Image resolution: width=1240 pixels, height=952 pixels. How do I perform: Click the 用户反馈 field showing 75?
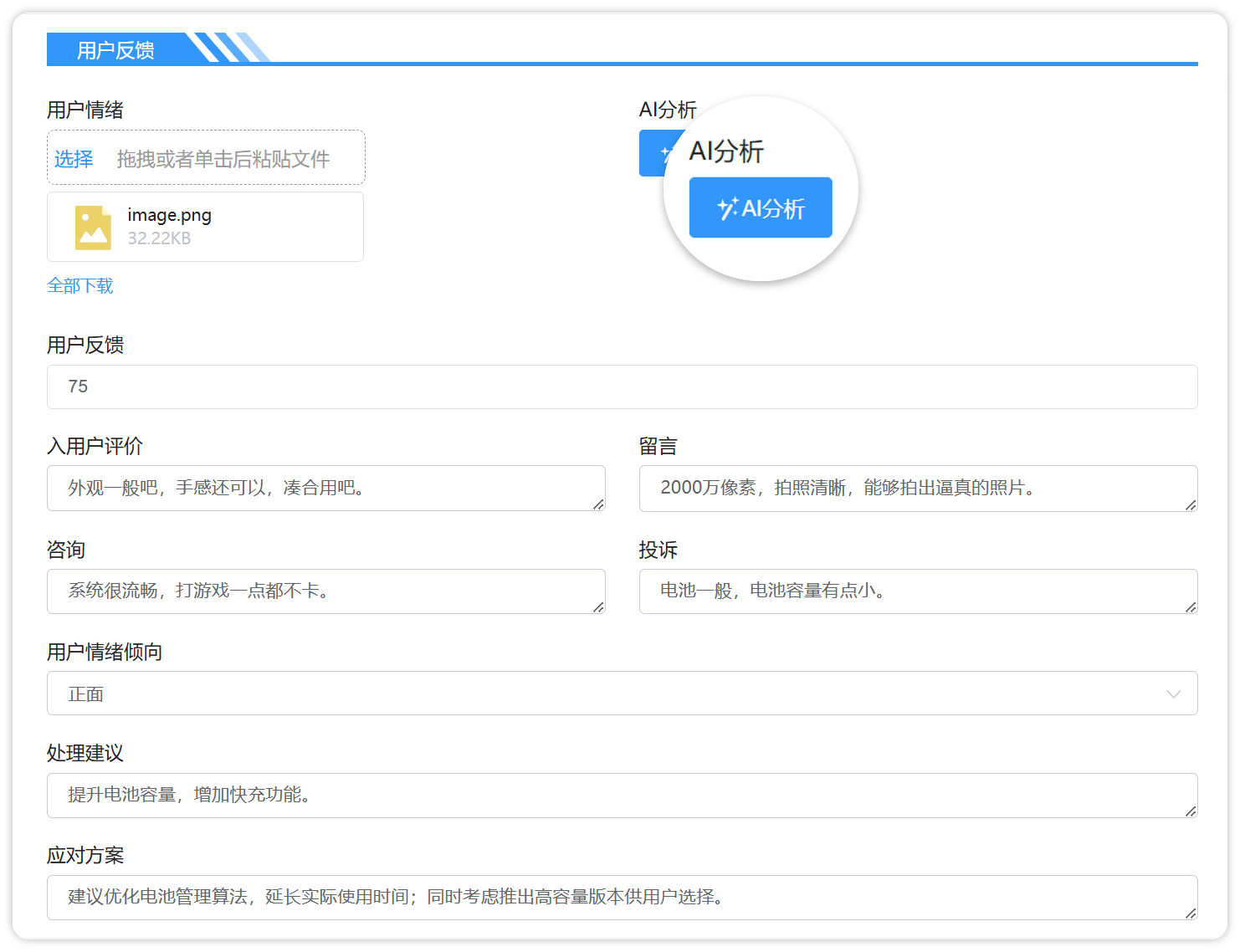tap(622, 386)
